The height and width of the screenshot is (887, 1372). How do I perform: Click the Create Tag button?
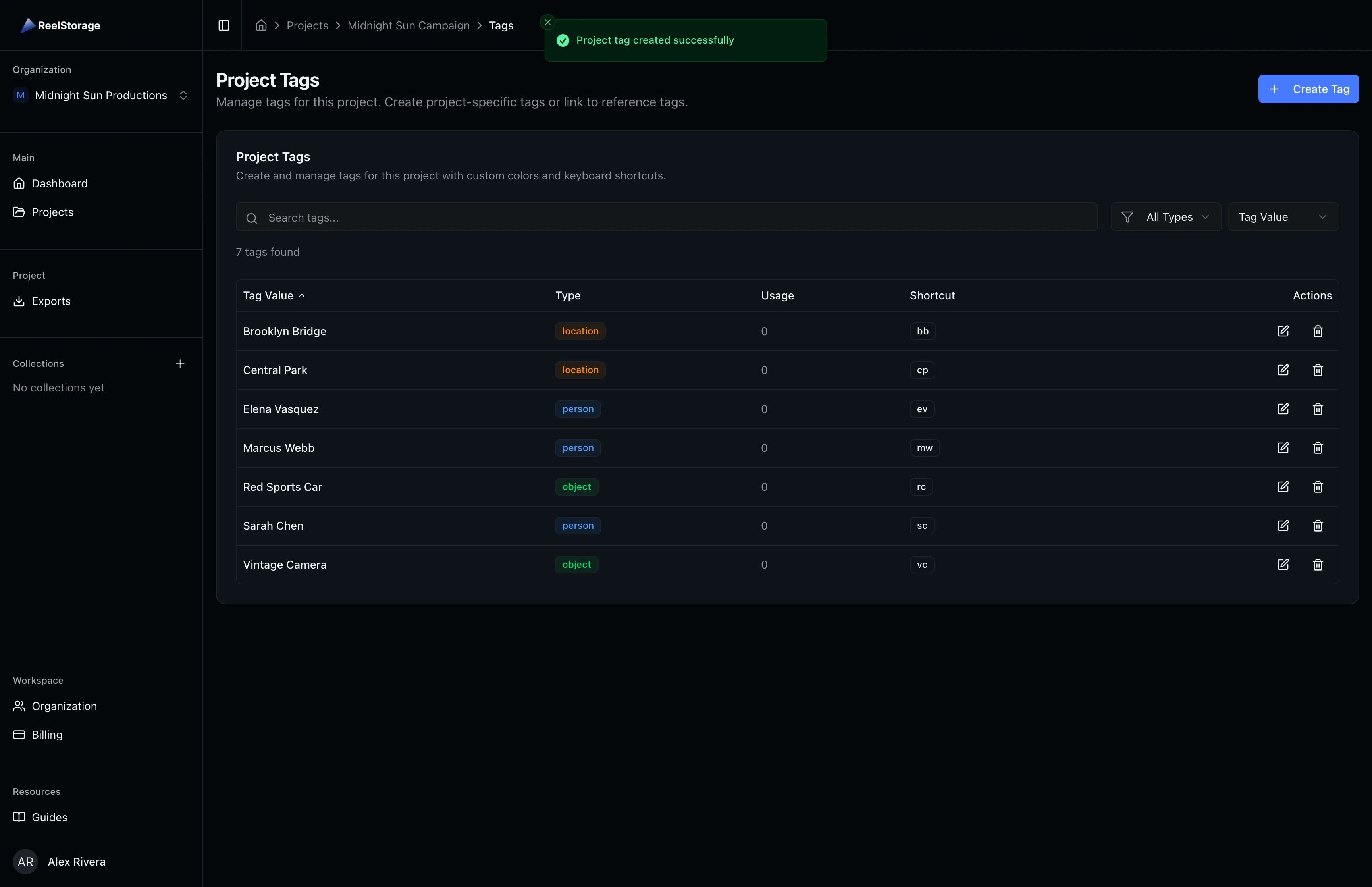pos(1308,89)
